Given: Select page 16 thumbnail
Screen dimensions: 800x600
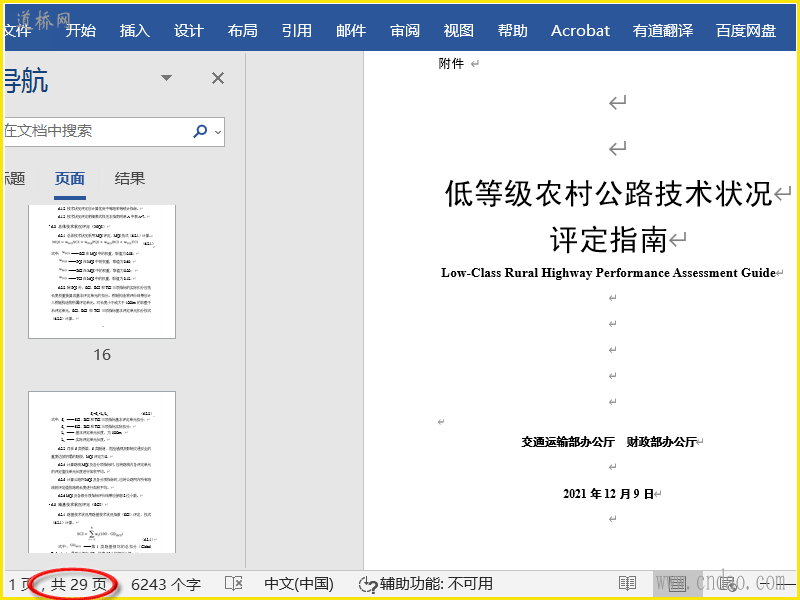Looking at the screenshot, I should pyautogui.click(x=102, y=271).
